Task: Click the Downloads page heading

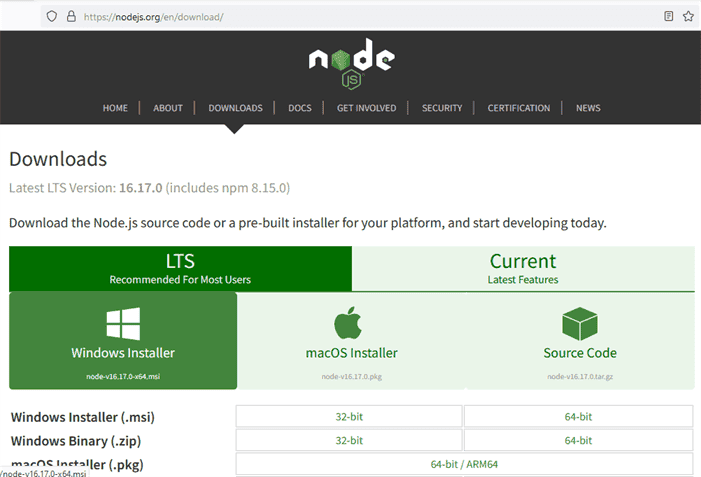Action: pyautogui.click(x=58, y=159)
